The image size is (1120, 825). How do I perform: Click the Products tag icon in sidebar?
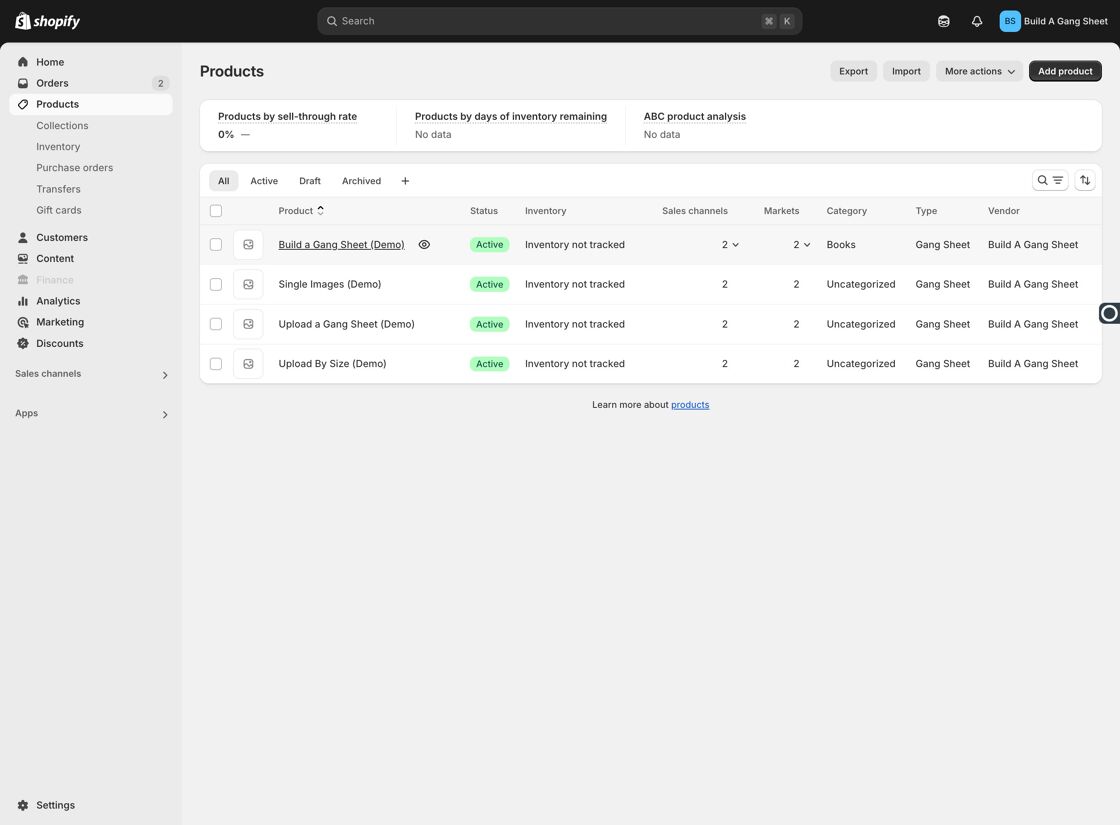click(x=23, y=104)
